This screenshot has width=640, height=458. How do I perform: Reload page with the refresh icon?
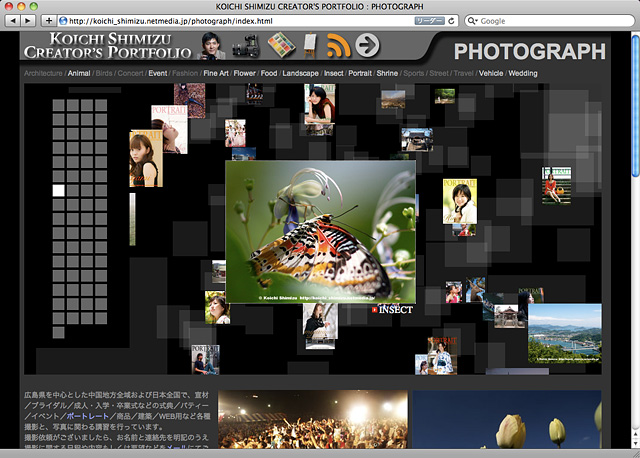point(451,21)
